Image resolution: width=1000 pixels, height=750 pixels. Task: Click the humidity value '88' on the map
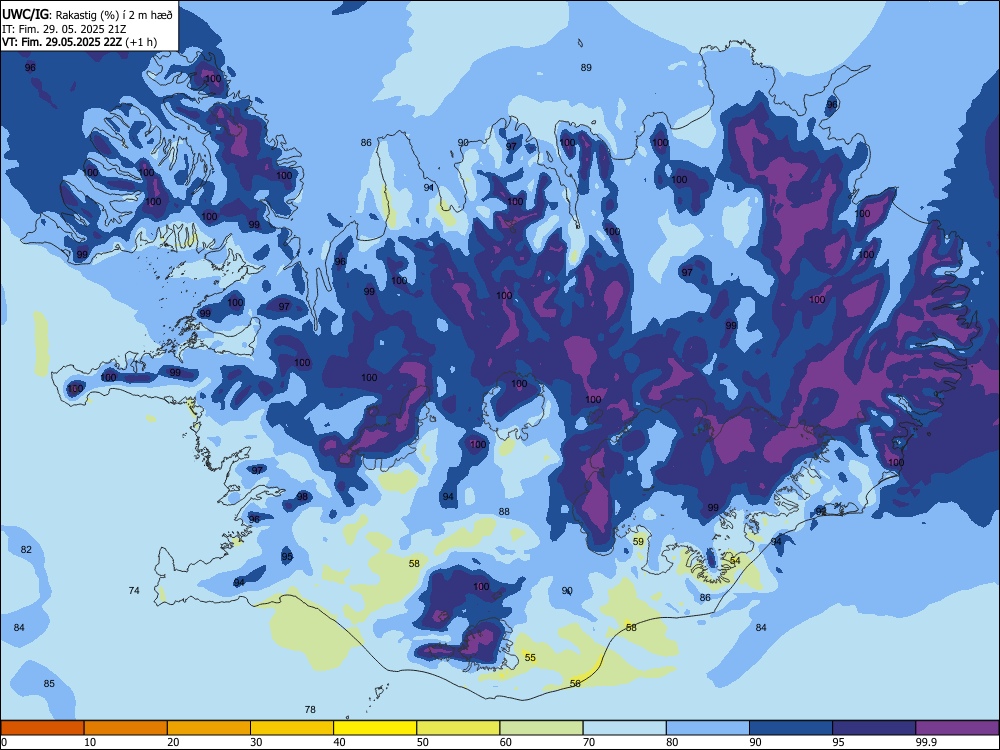(504, 511)
